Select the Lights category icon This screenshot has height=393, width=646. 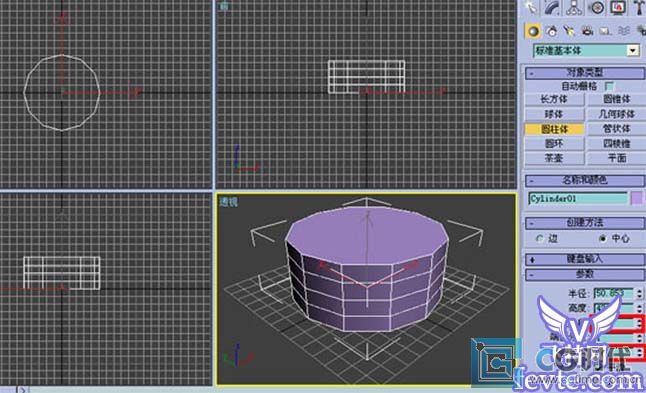(569, 31)
